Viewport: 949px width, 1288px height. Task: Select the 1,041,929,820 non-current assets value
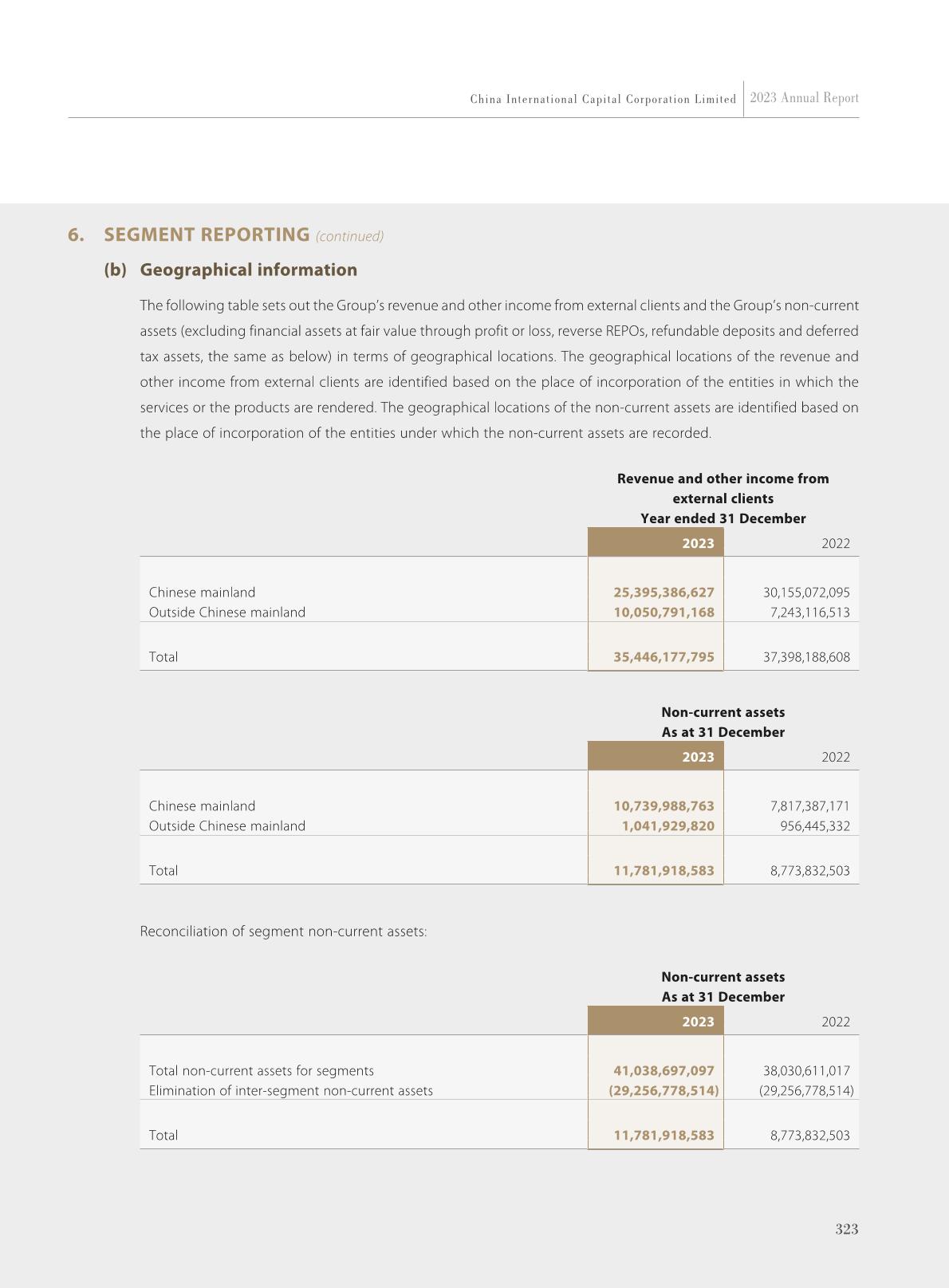pos(667,826)
